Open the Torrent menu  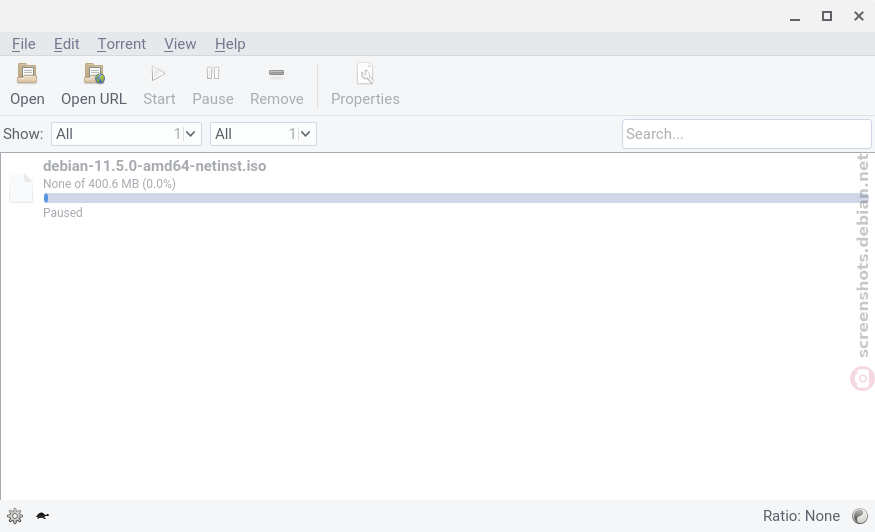coord(122,44)
